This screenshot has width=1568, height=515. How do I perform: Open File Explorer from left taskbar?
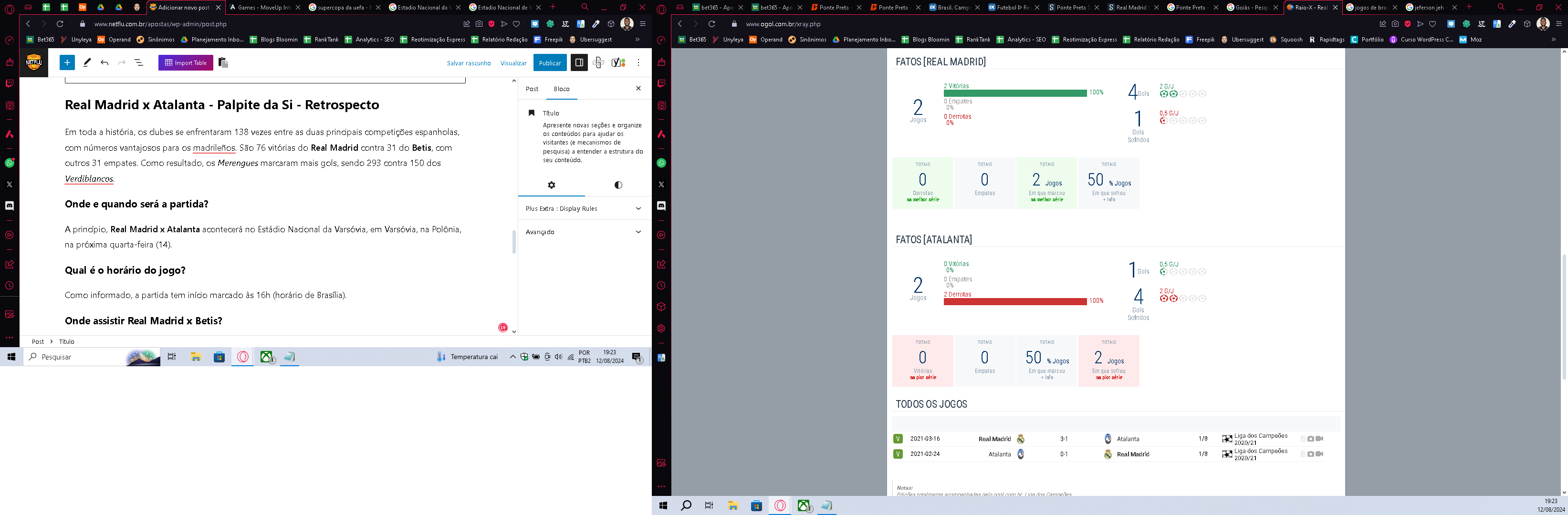(195, 357)
